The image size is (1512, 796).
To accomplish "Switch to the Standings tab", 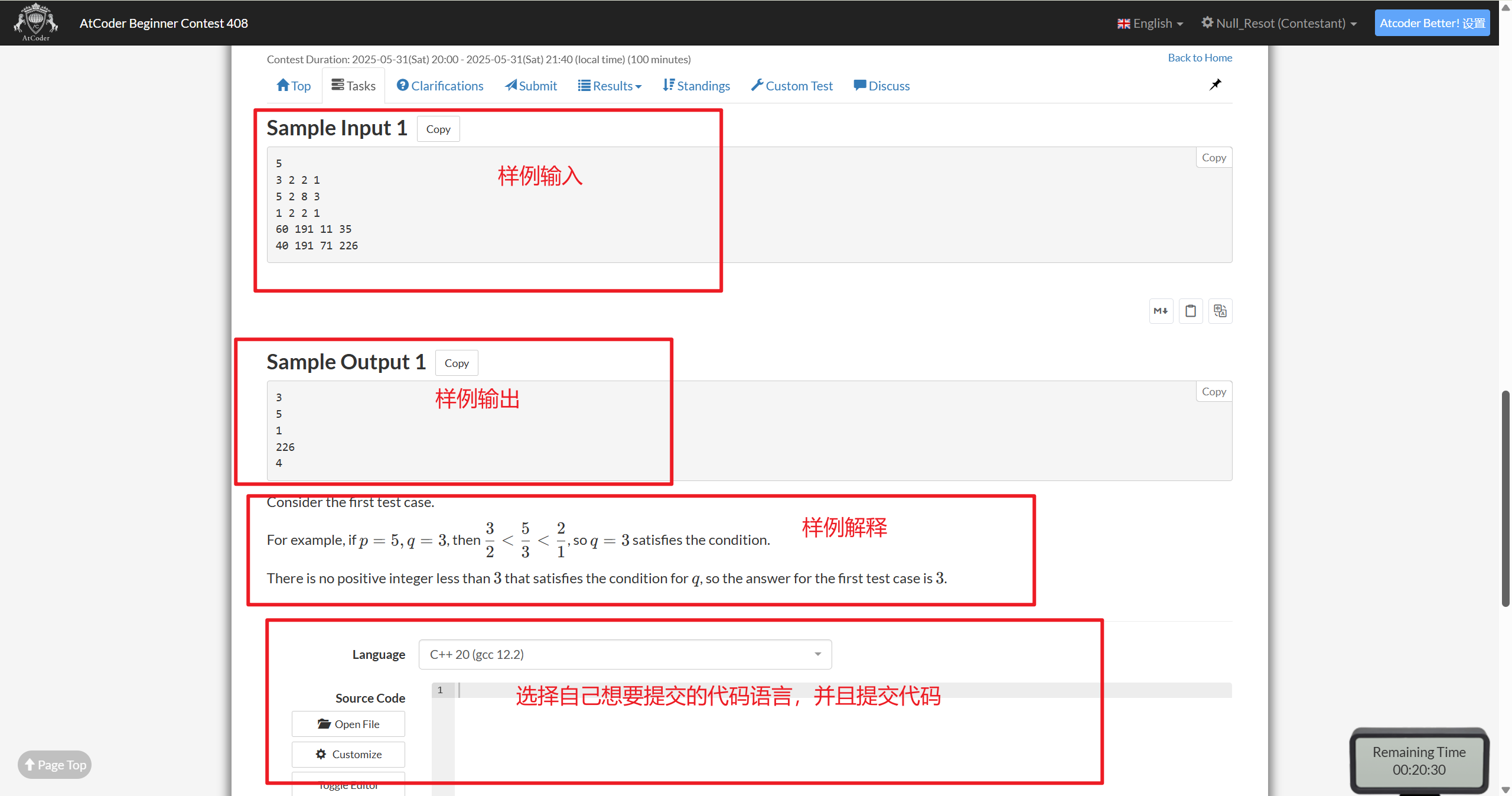I will (x=696, y=85).
